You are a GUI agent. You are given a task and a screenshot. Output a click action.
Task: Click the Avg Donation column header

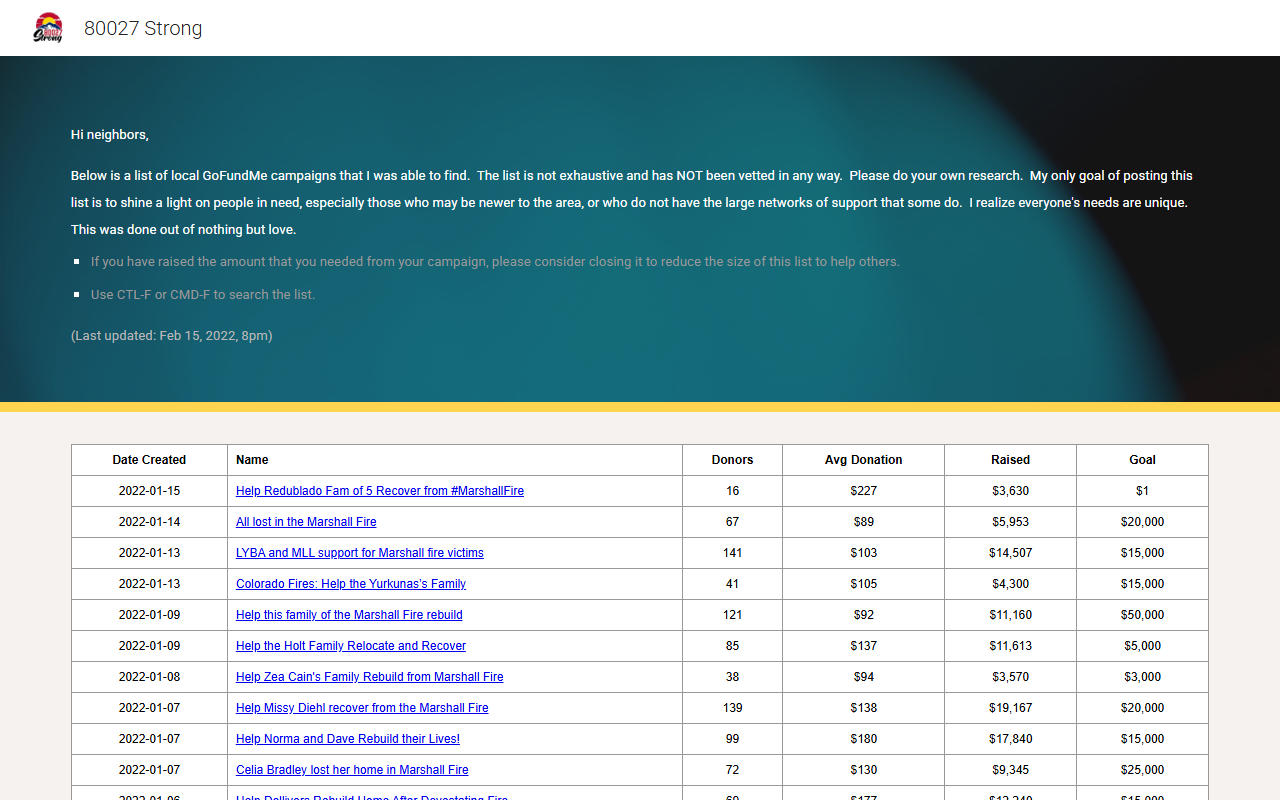tap(863, 460)
